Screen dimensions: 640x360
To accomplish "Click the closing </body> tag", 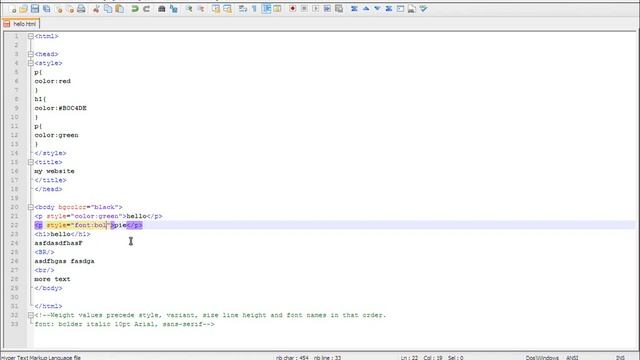I will tap(49, 288).
